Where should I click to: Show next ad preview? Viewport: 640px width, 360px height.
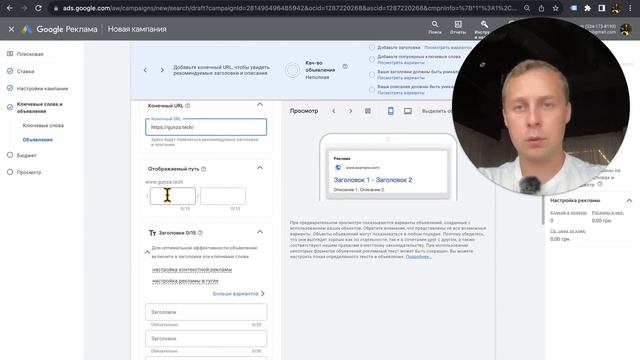[350, 111]
